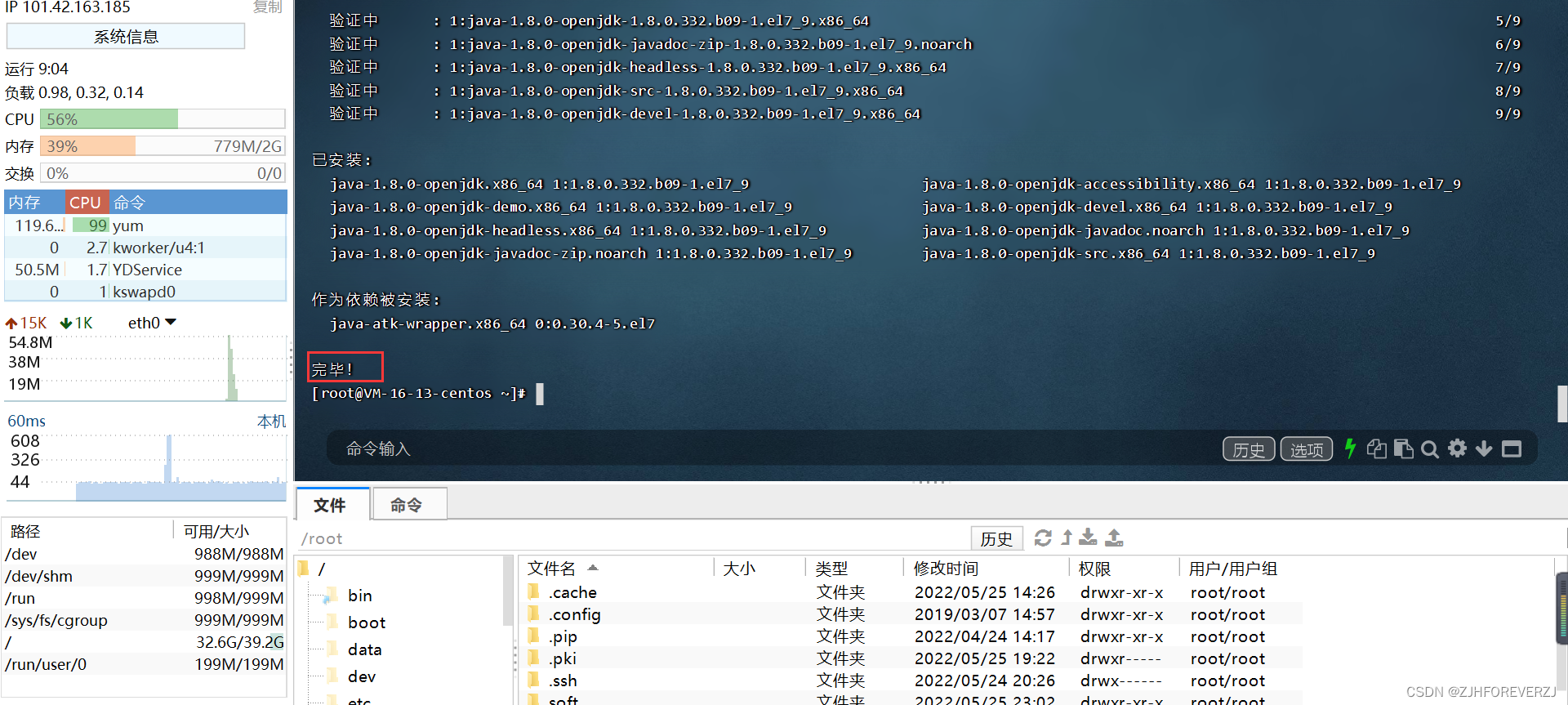Go up to parent directory icon
The image size is (1568, 705).
click(1067, 538)
